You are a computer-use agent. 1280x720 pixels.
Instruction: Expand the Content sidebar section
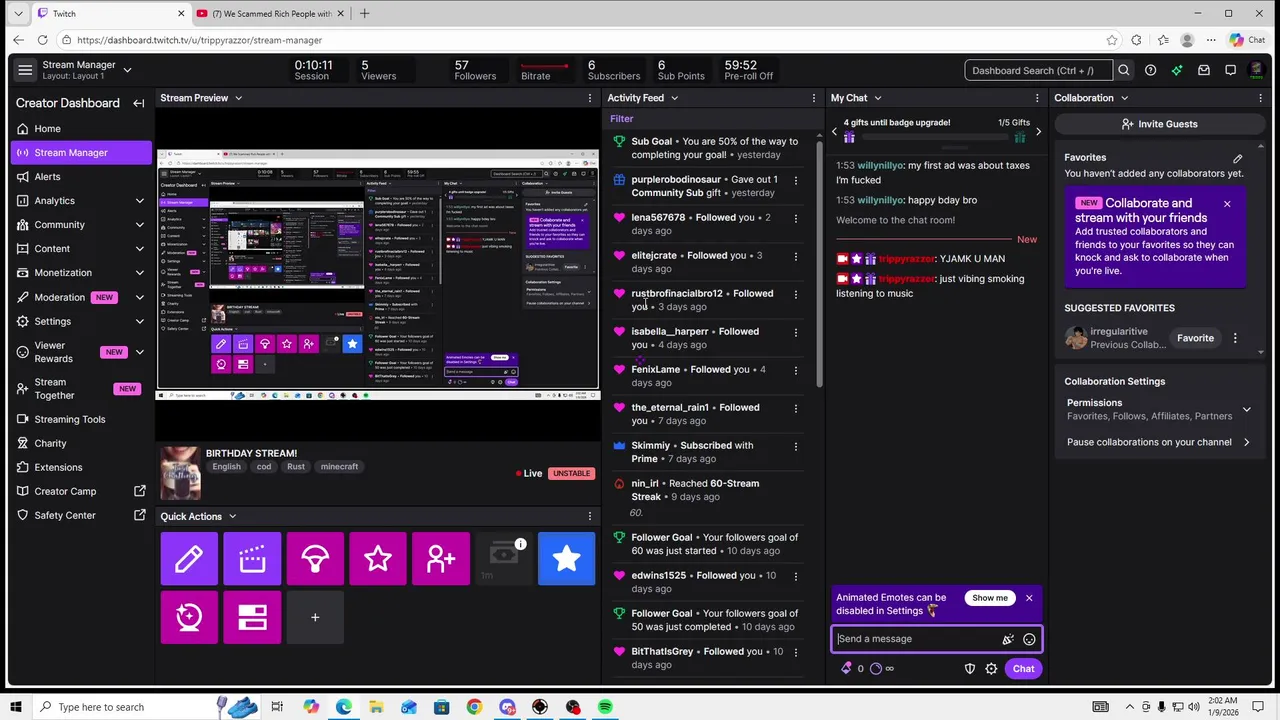(139, 249)
